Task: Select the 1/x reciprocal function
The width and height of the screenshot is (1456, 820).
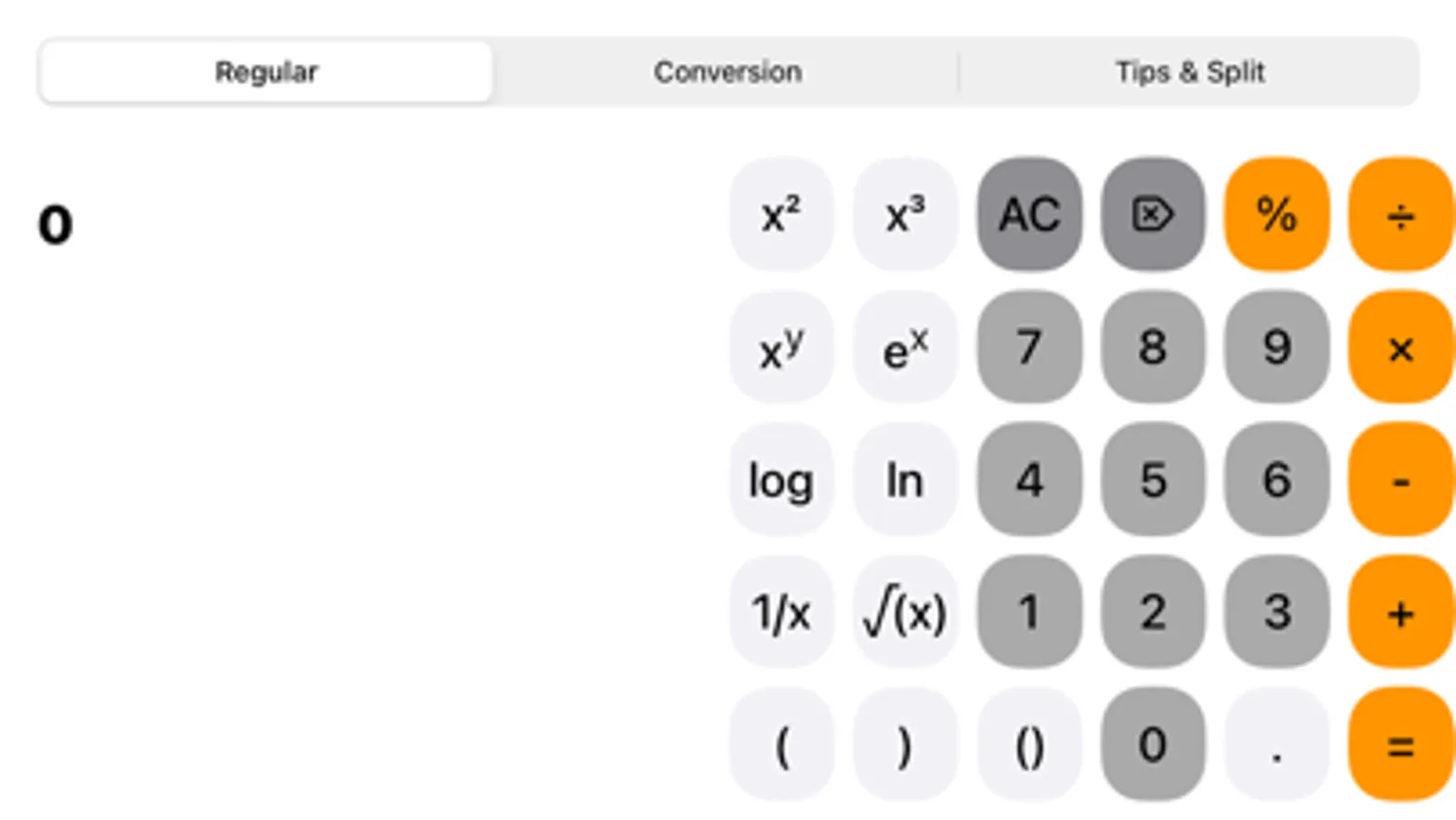Action: coord(780,612)
